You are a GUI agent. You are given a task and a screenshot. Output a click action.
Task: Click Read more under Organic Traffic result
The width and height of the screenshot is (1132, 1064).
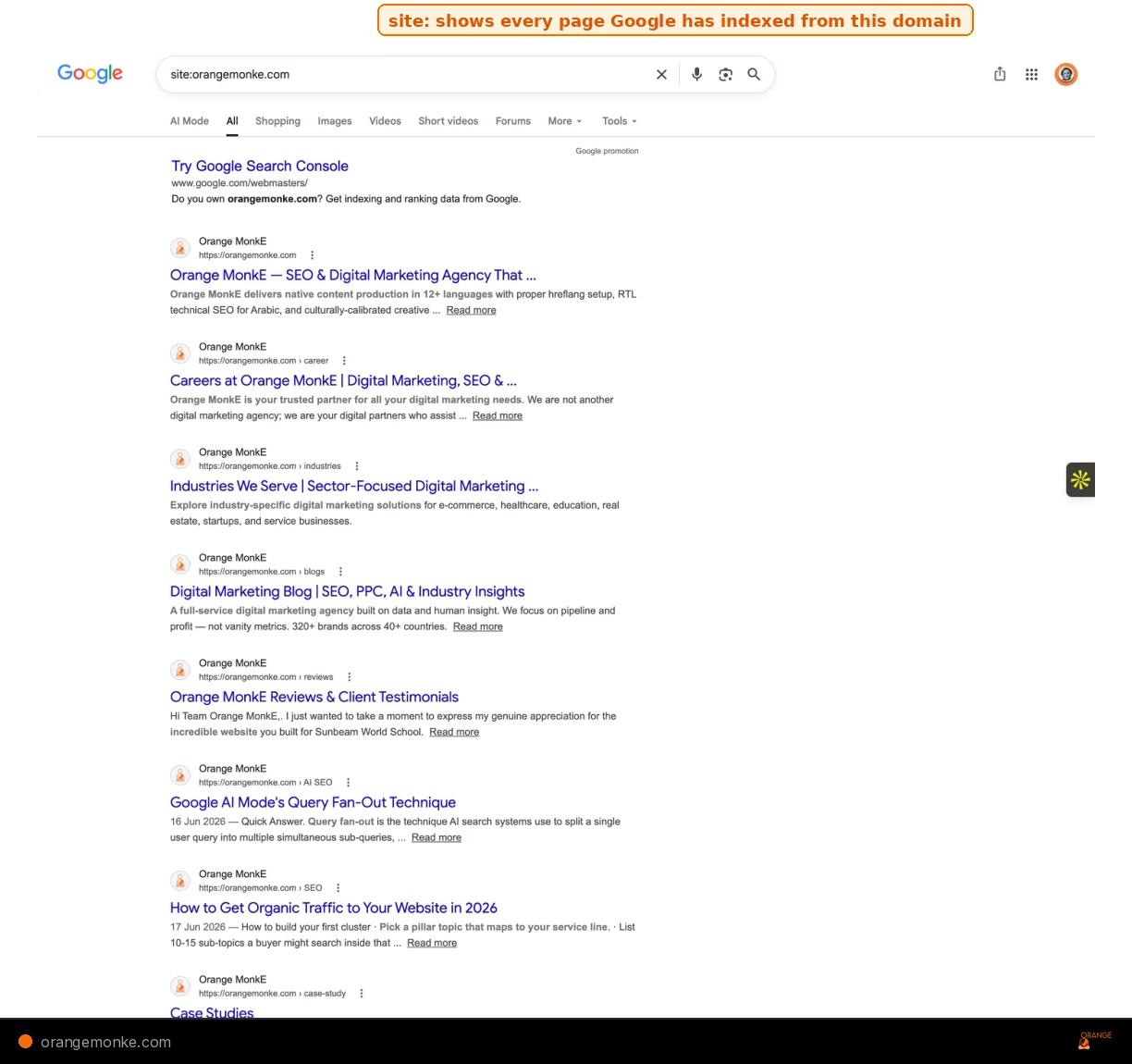point(432,944)
